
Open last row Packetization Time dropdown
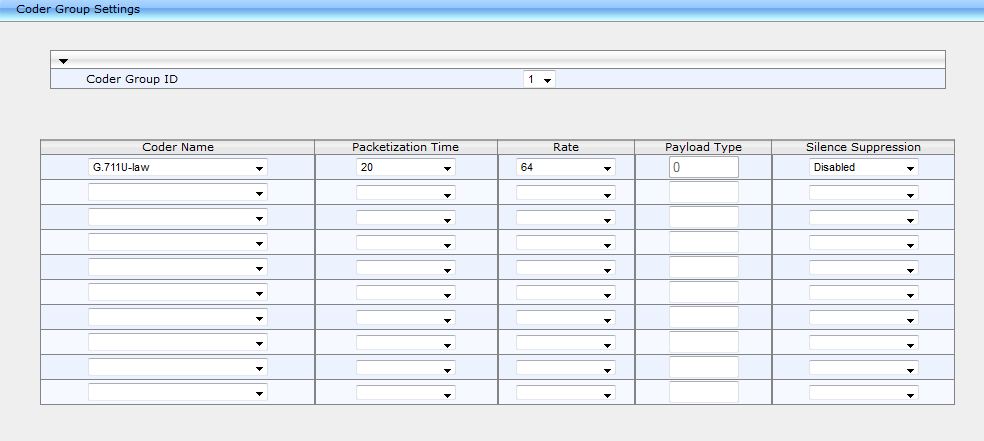405,393
